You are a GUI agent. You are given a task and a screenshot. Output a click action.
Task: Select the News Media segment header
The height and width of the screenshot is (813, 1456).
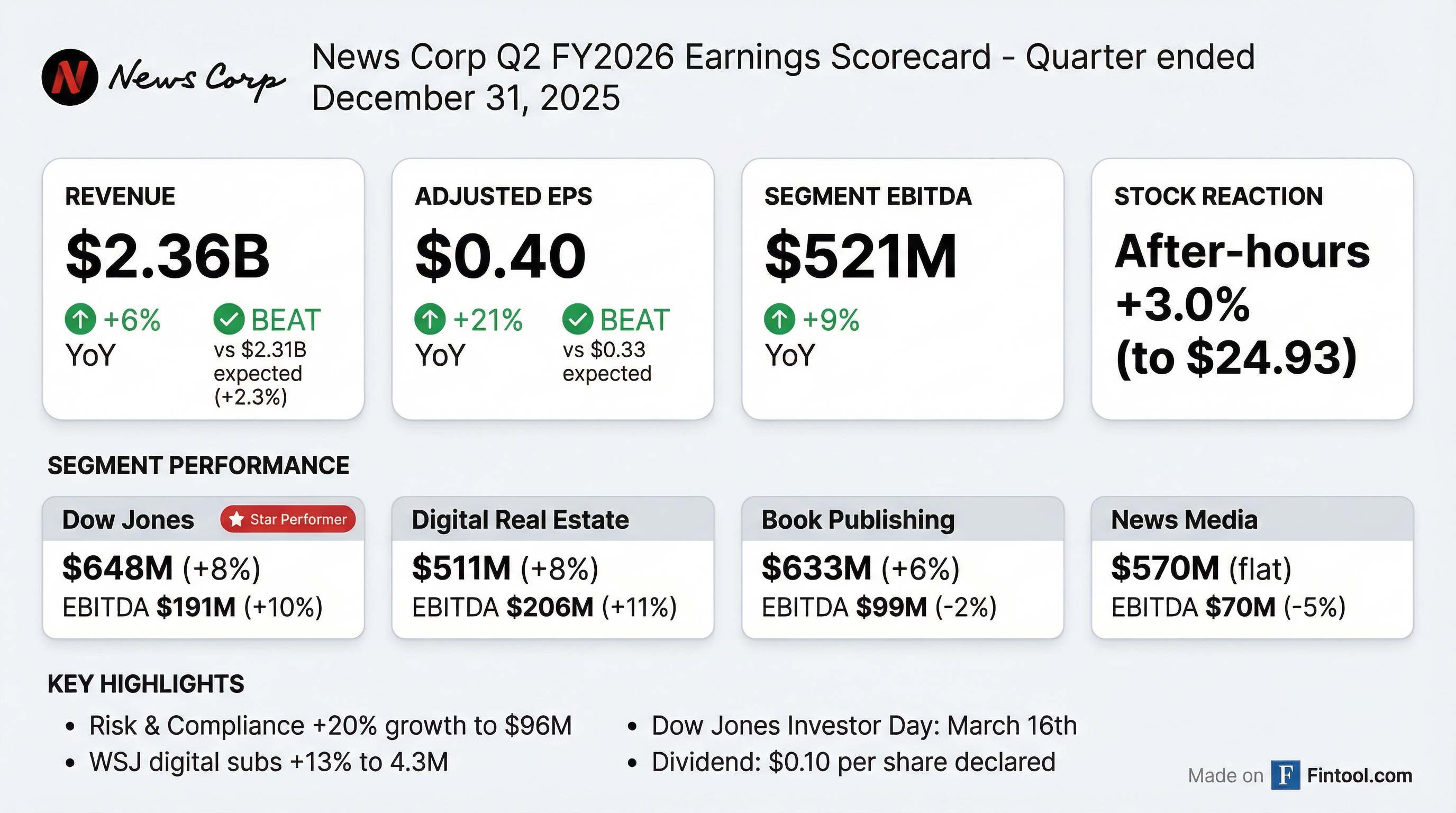pos(1184,520)
